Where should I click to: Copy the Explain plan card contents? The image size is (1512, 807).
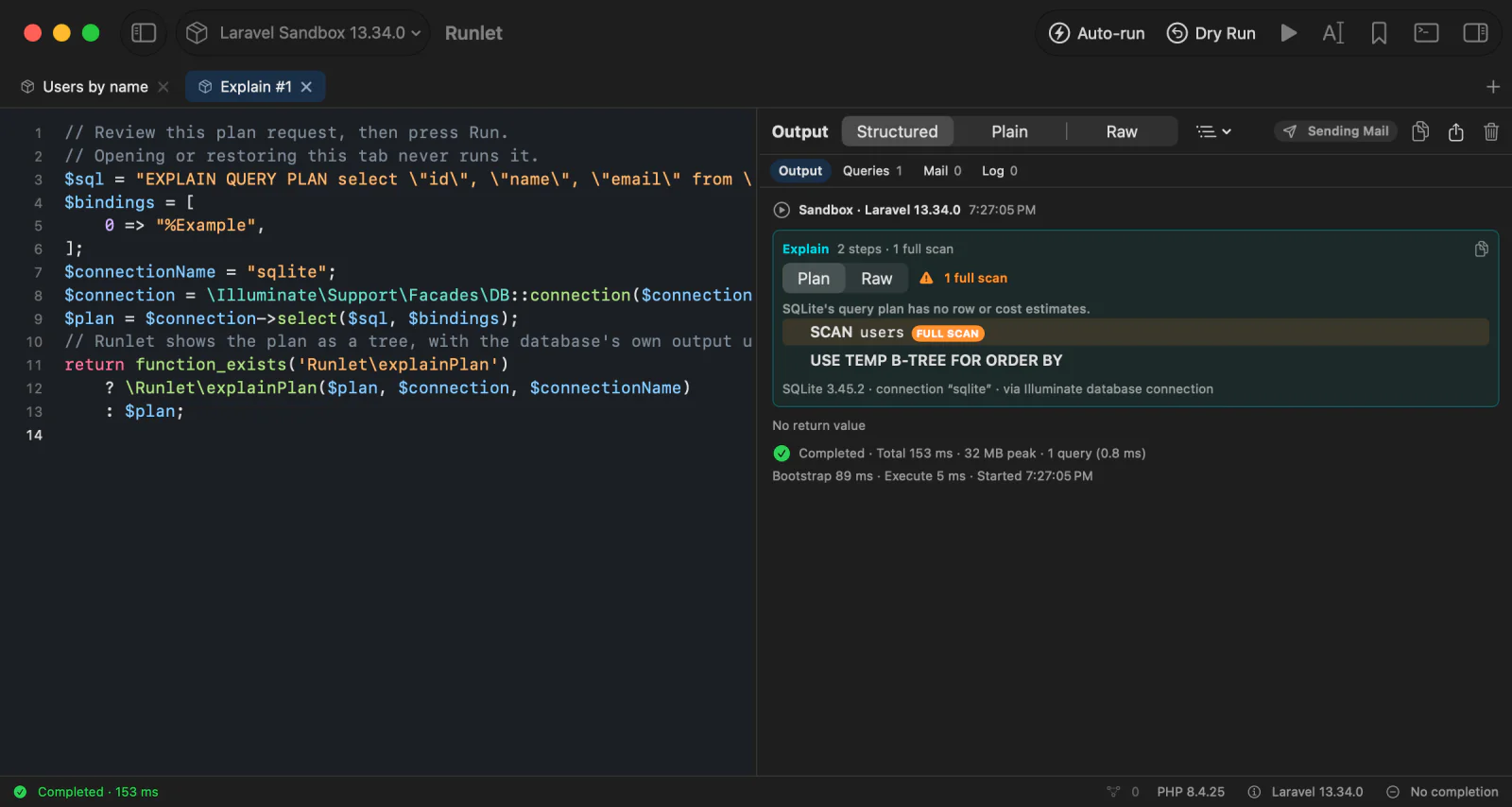[x=1481, y=249]
